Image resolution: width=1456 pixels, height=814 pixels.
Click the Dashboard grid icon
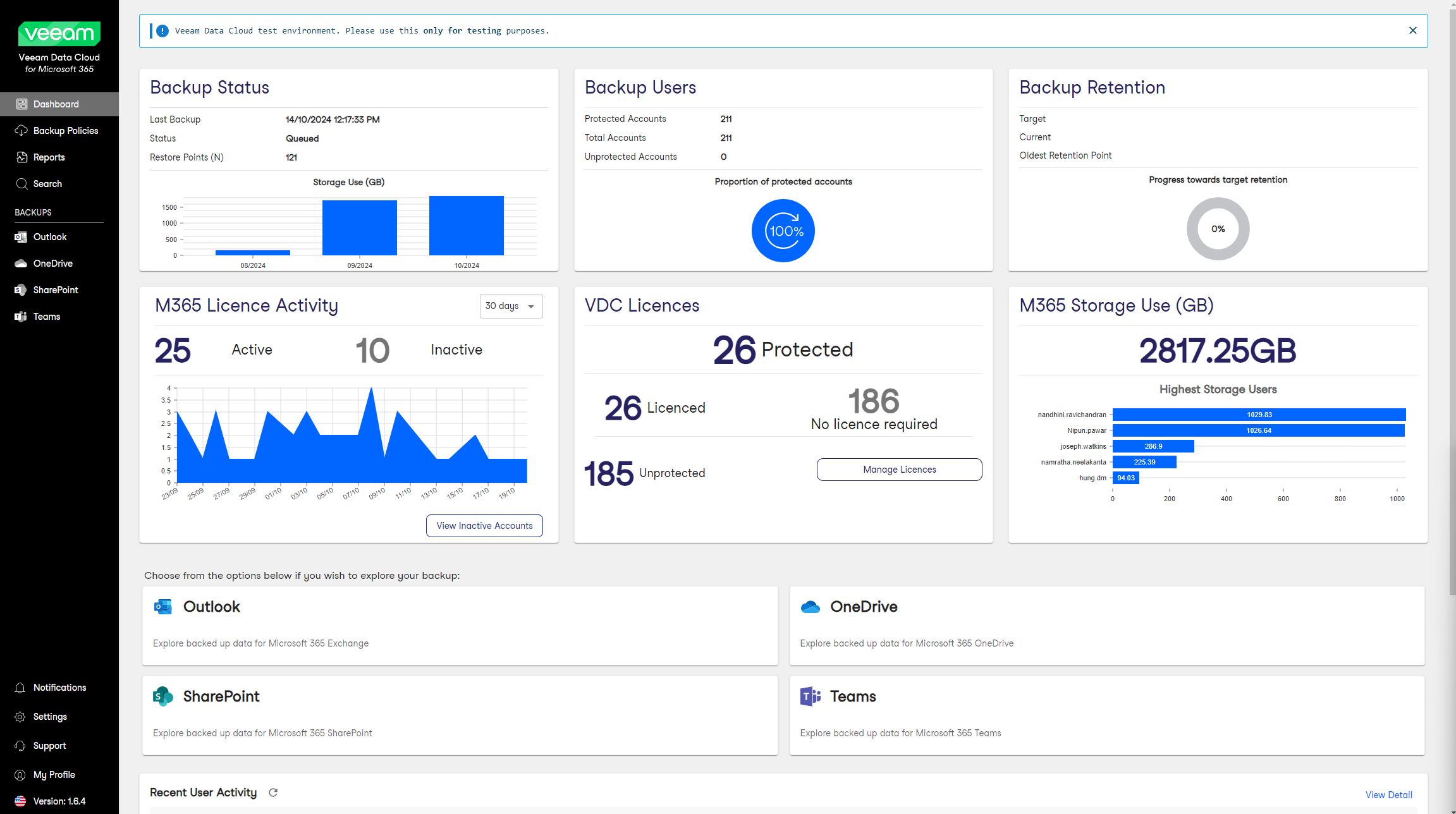click(x=21, y=104)
